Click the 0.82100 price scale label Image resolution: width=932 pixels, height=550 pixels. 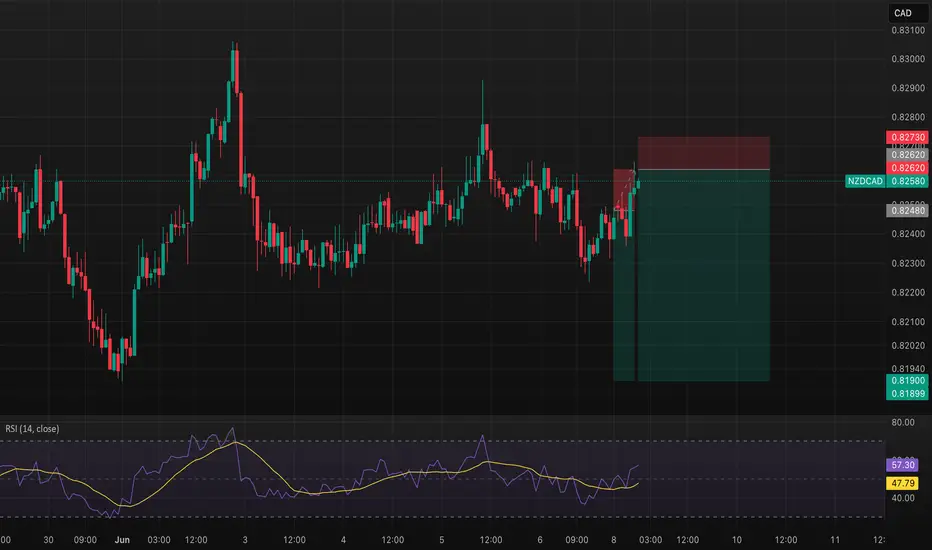[x=908, y=322]
